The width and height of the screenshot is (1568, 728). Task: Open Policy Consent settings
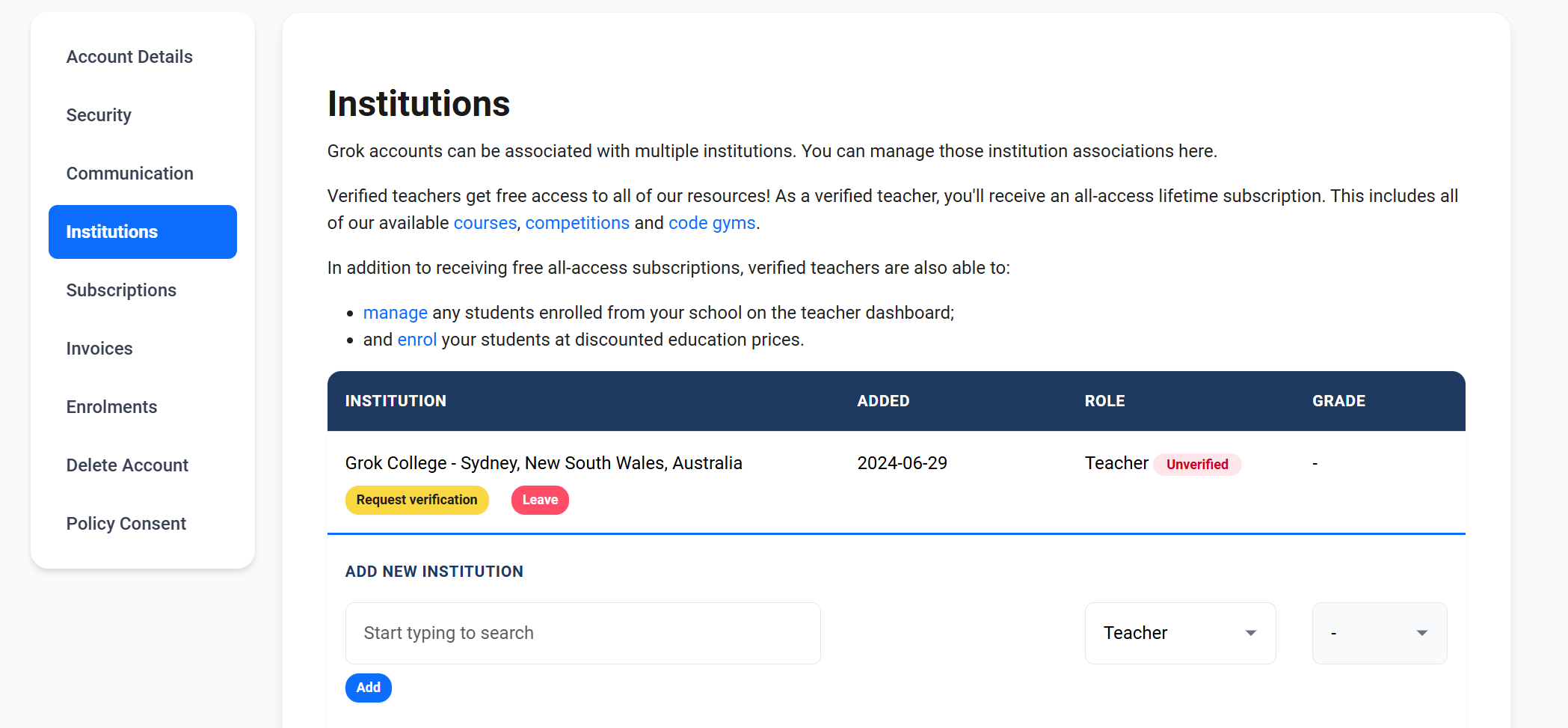tap(126, 524)
